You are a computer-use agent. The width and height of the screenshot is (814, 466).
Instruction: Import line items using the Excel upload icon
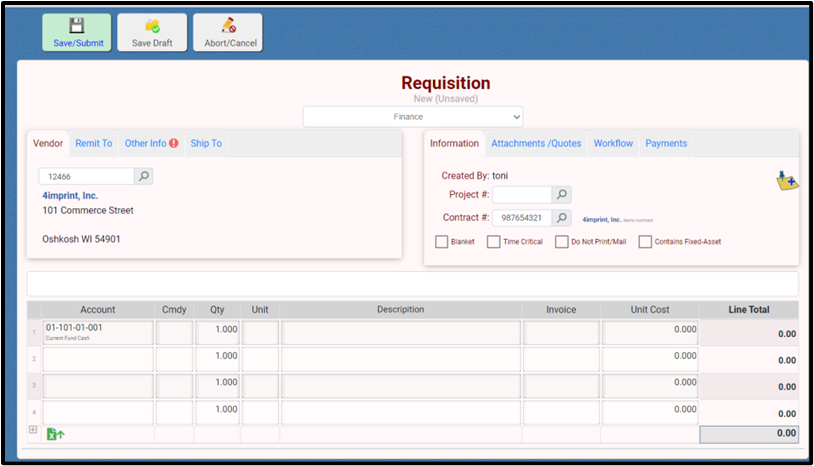55,434
